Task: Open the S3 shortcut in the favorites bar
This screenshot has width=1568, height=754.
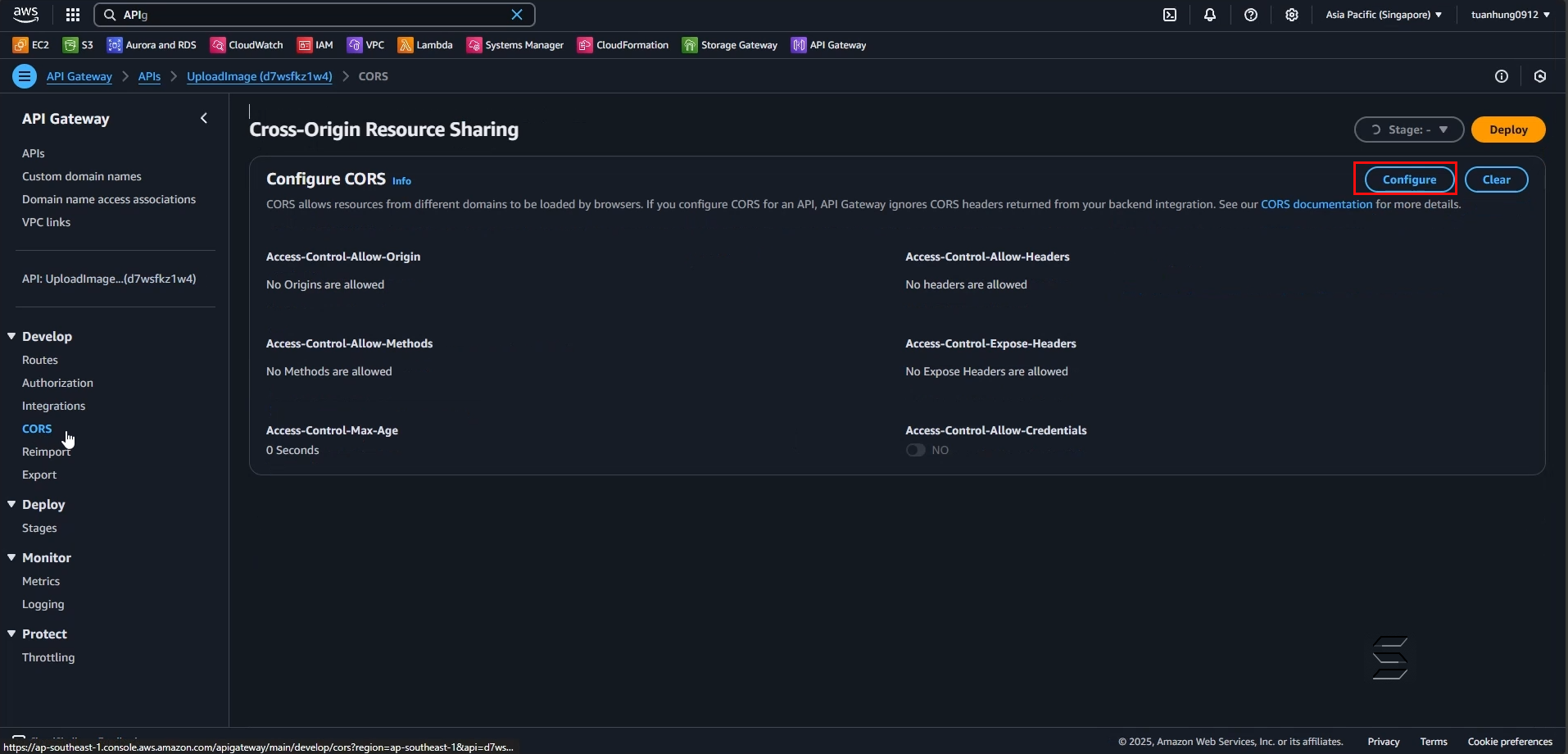Action: [x=79, y=45]
